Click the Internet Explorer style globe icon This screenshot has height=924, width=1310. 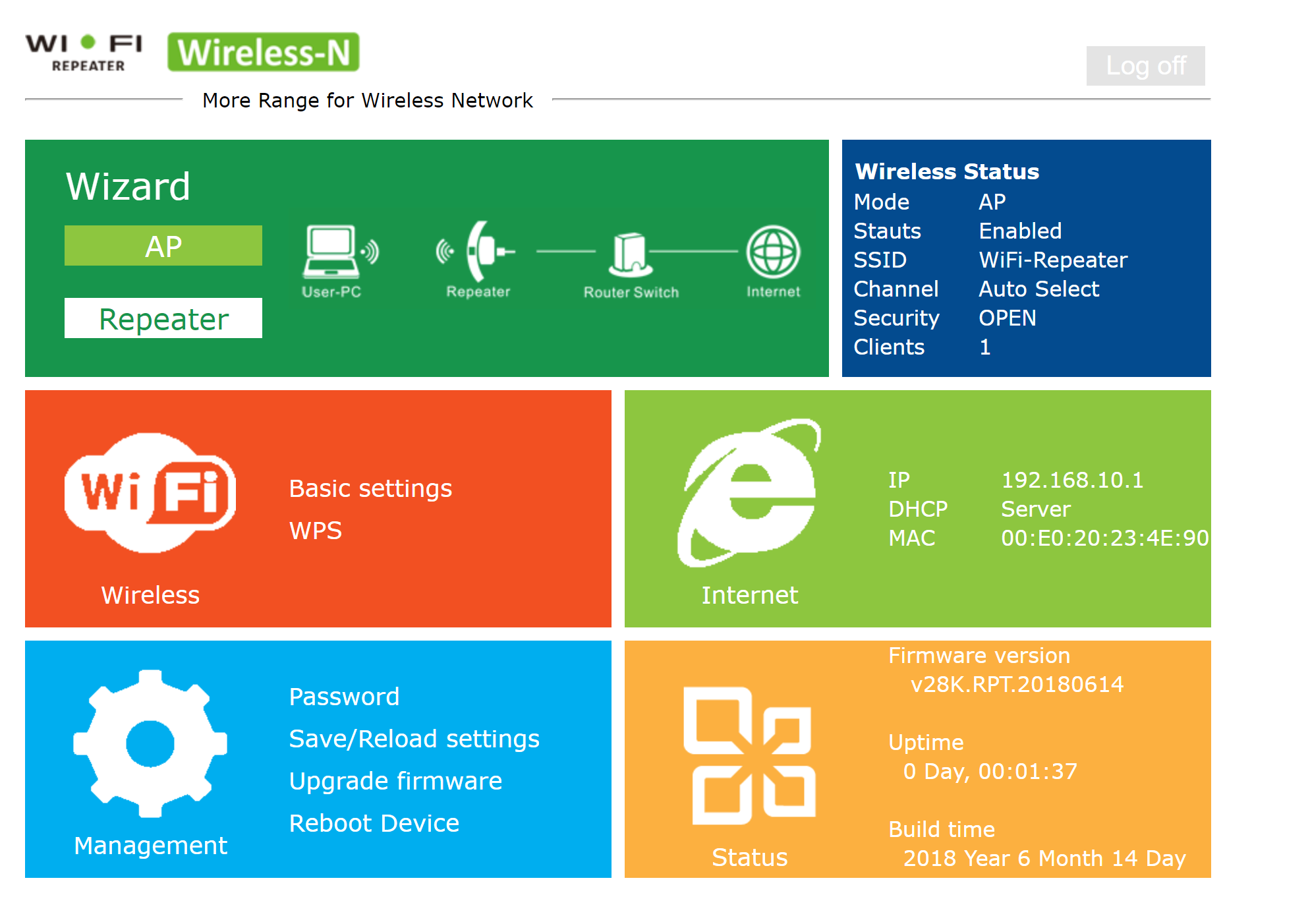point(750,493)
